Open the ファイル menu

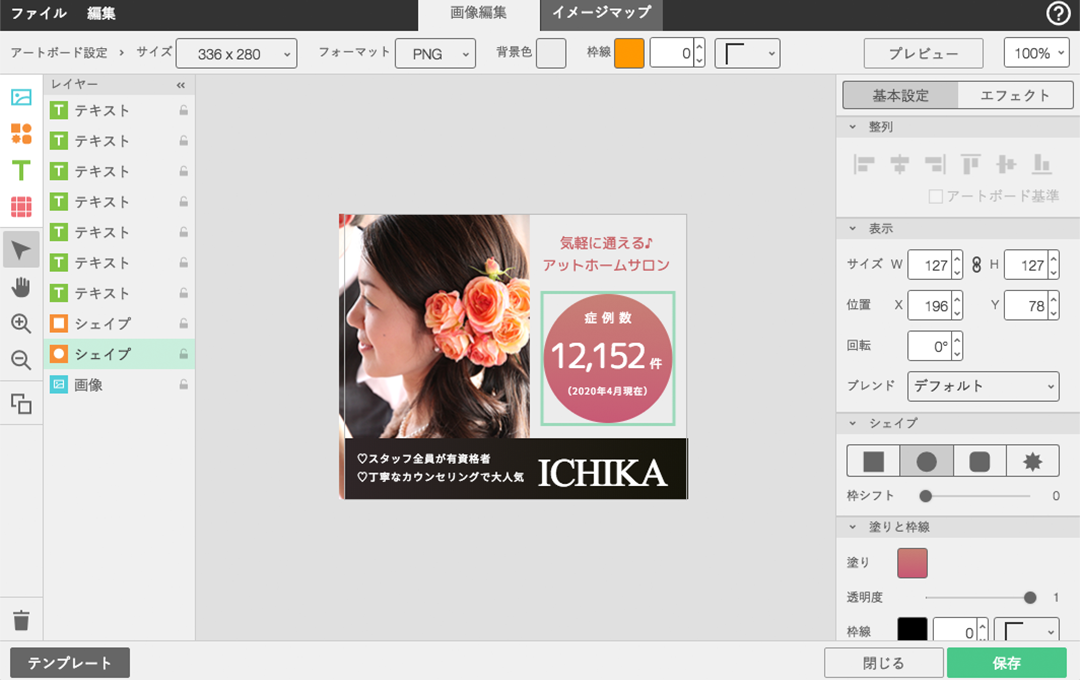(x=39, y=13)
